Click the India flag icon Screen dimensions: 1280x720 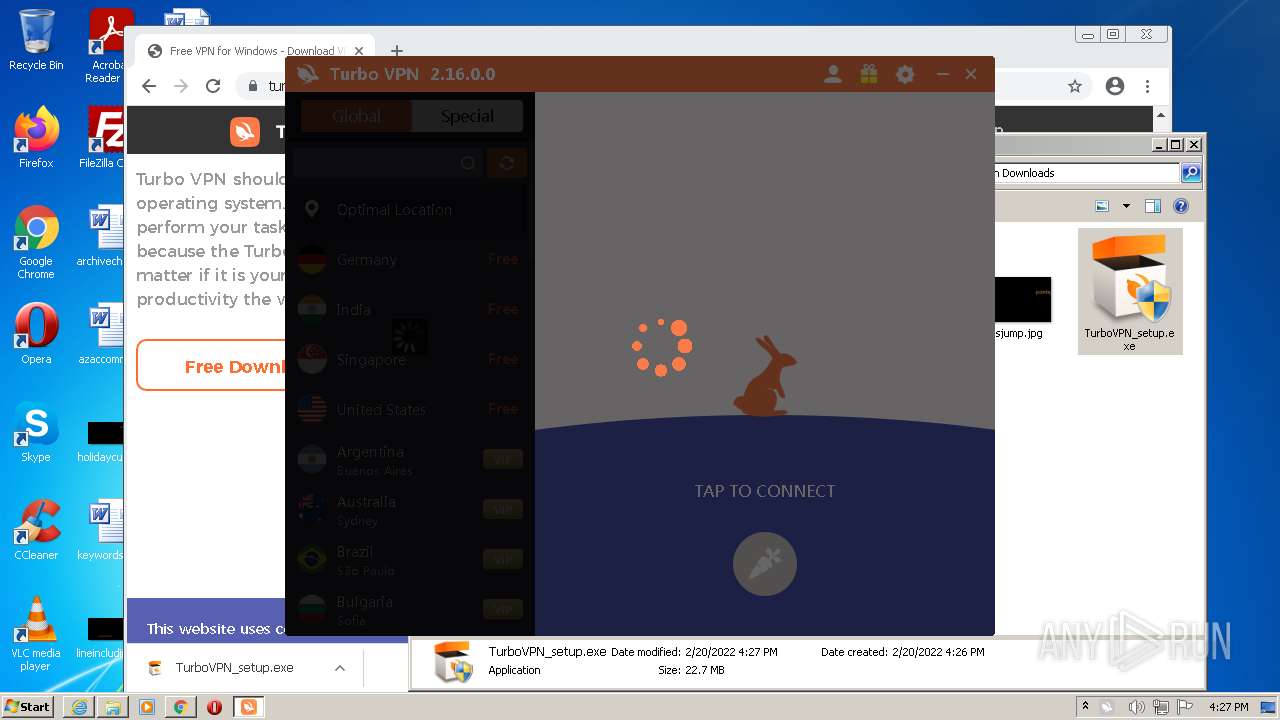[x=312, y=310]
